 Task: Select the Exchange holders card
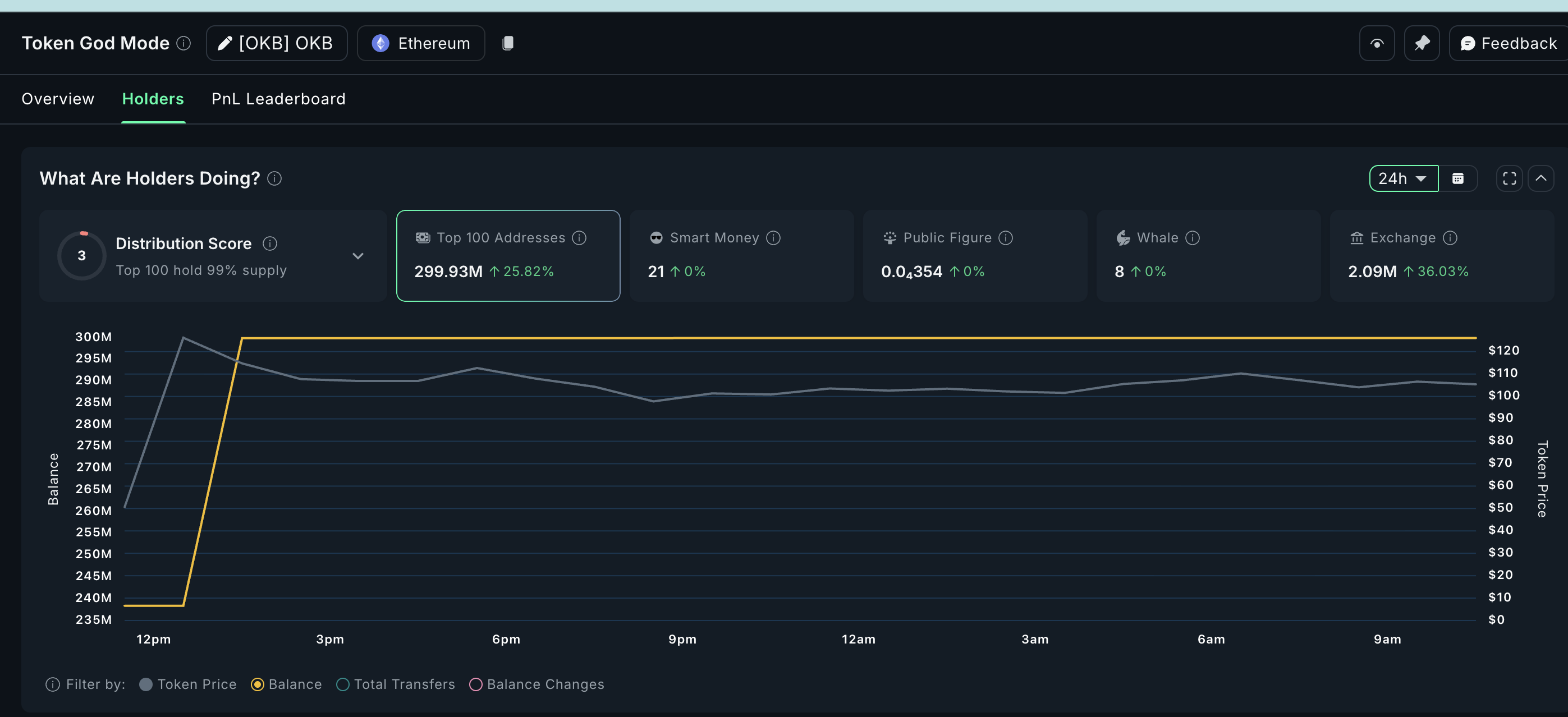(x=1441, y=256)
